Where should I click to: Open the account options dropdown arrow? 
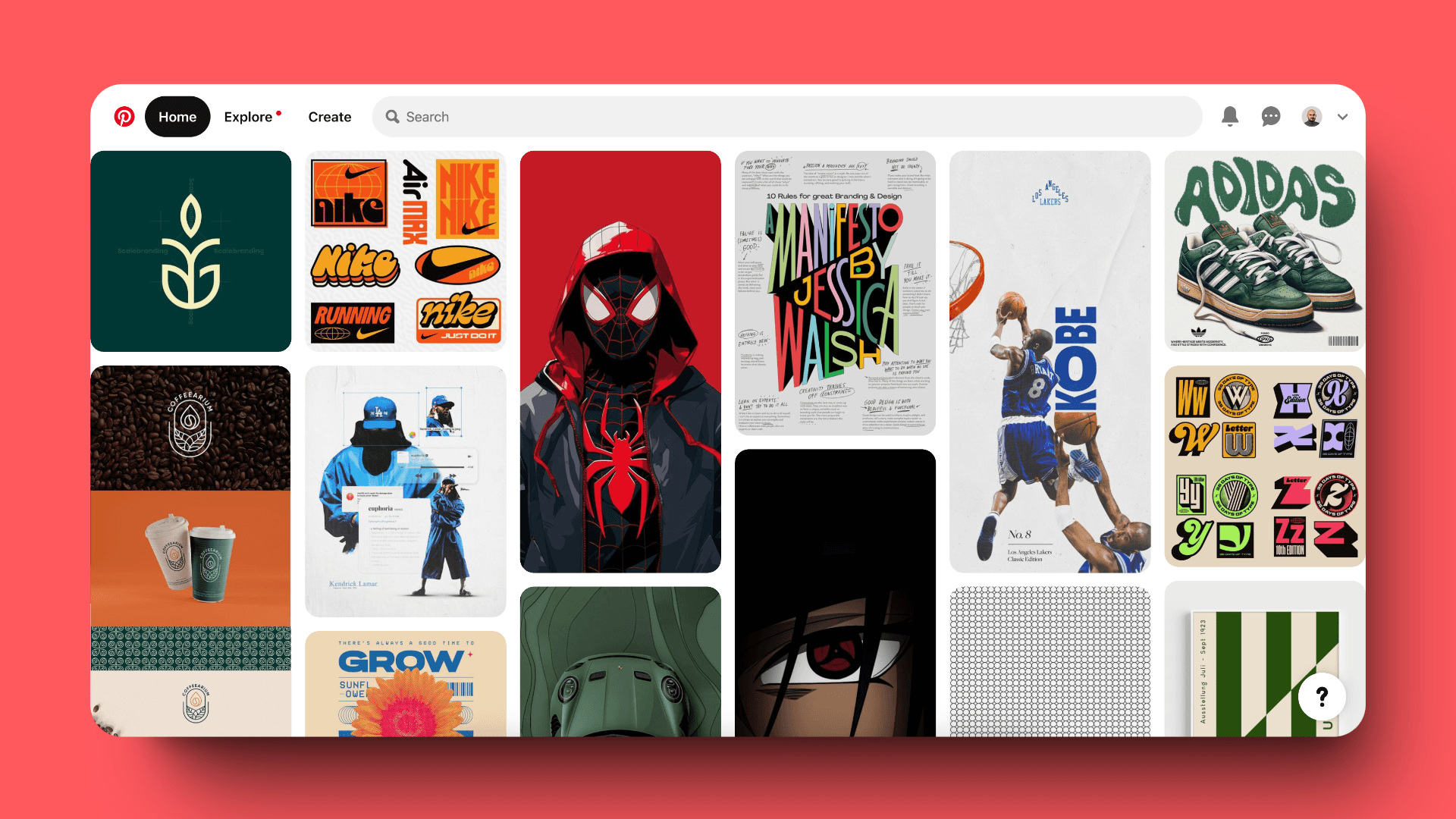coord(1348,117)
